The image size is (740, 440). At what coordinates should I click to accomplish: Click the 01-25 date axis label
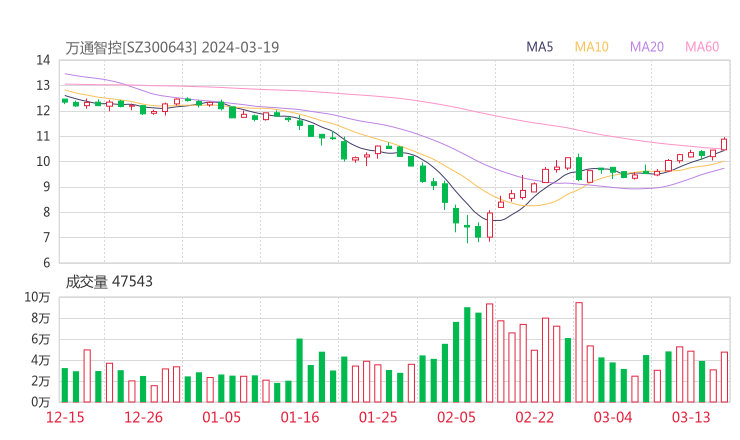tap(378, 417)
